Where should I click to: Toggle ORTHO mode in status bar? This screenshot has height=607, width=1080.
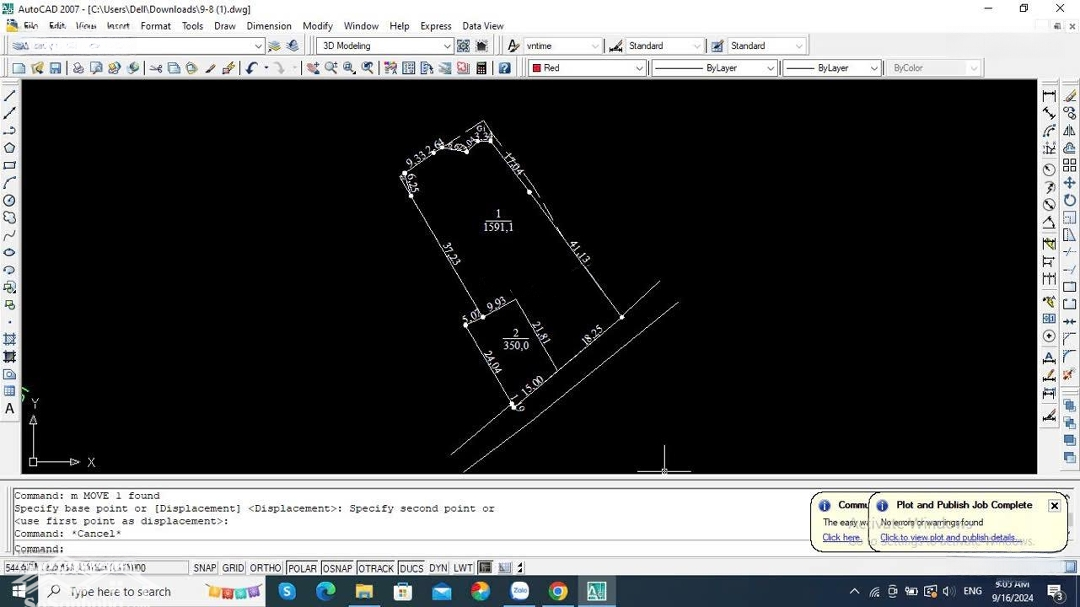pos(265,568)
